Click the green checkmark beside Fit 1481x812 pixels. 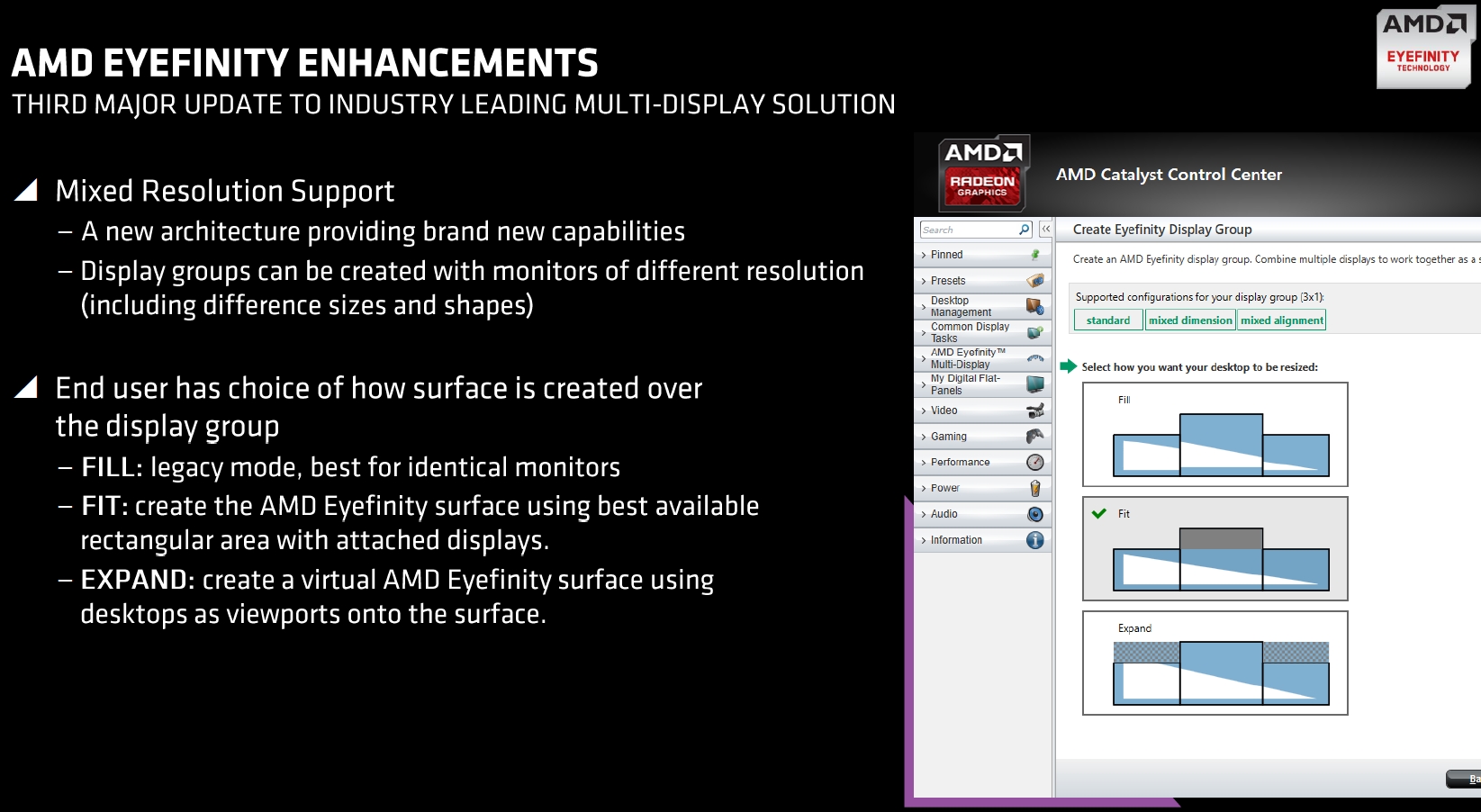click(x=1098, y=514)
